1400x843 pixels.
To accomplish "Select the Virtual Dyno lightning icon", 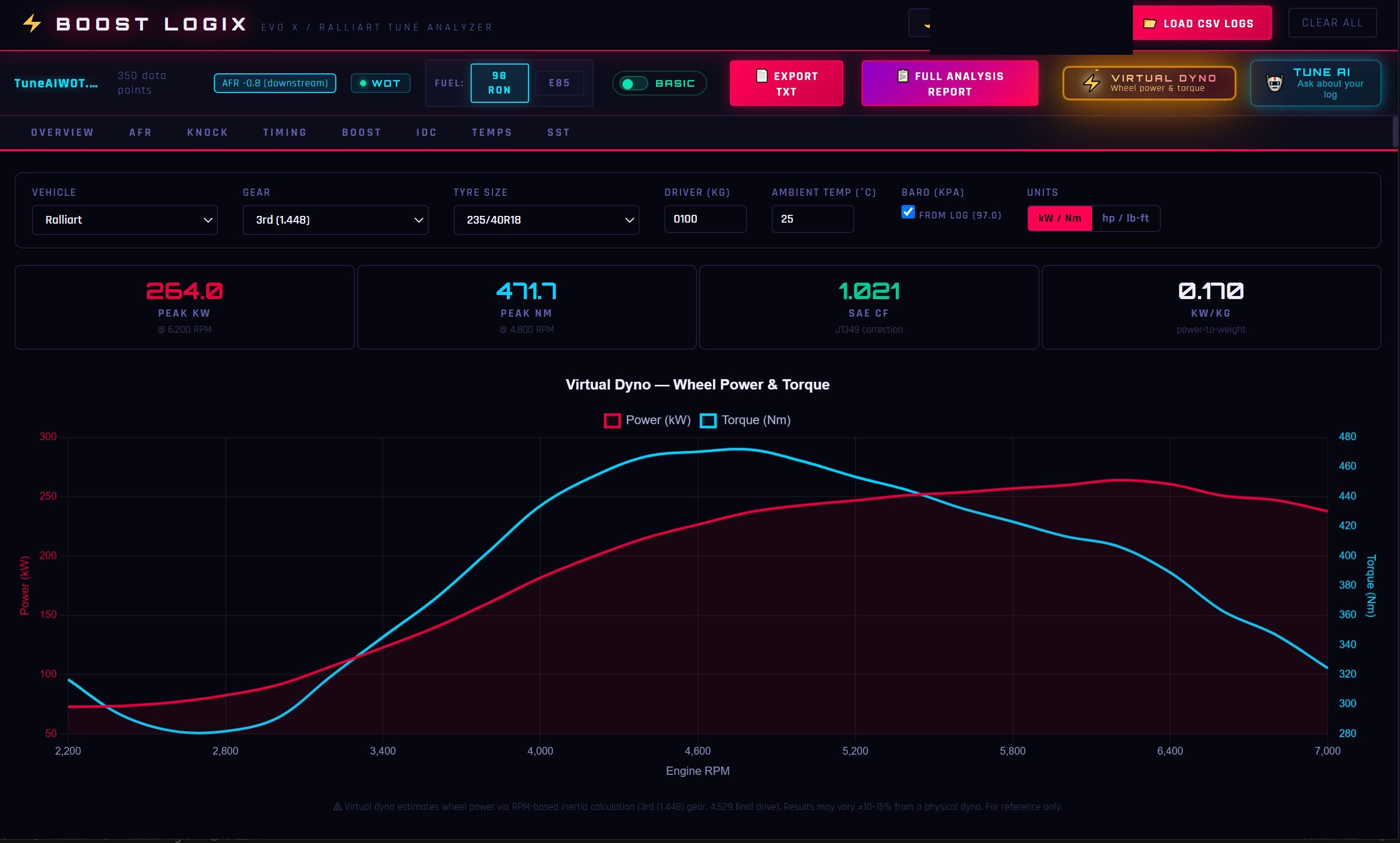I will [1092, 83].
